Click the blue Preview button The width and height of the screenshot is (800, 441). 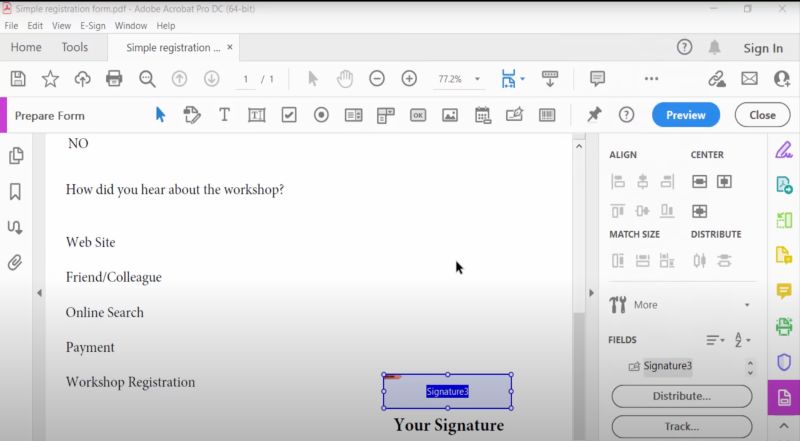685,115
